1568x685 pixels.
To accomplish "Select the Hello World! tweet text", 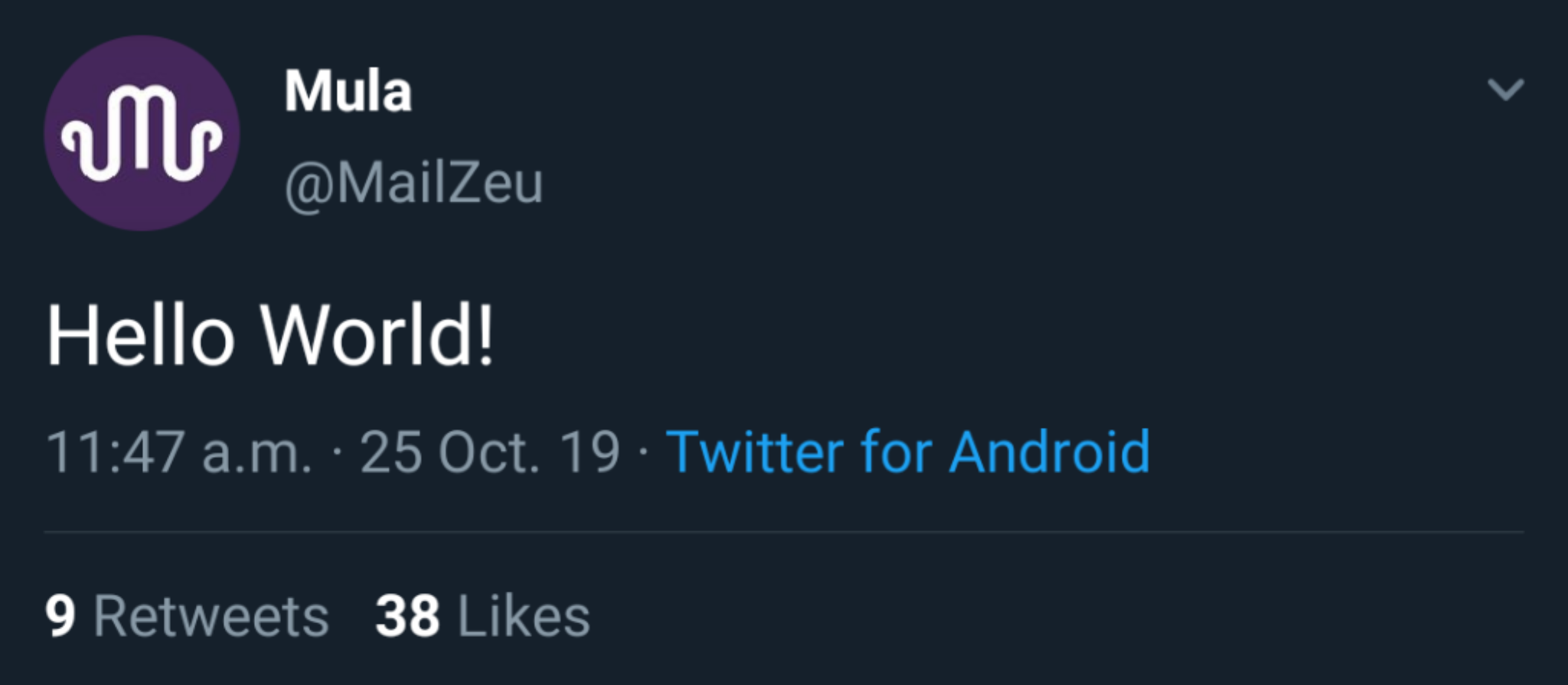I will click(270, 336).
